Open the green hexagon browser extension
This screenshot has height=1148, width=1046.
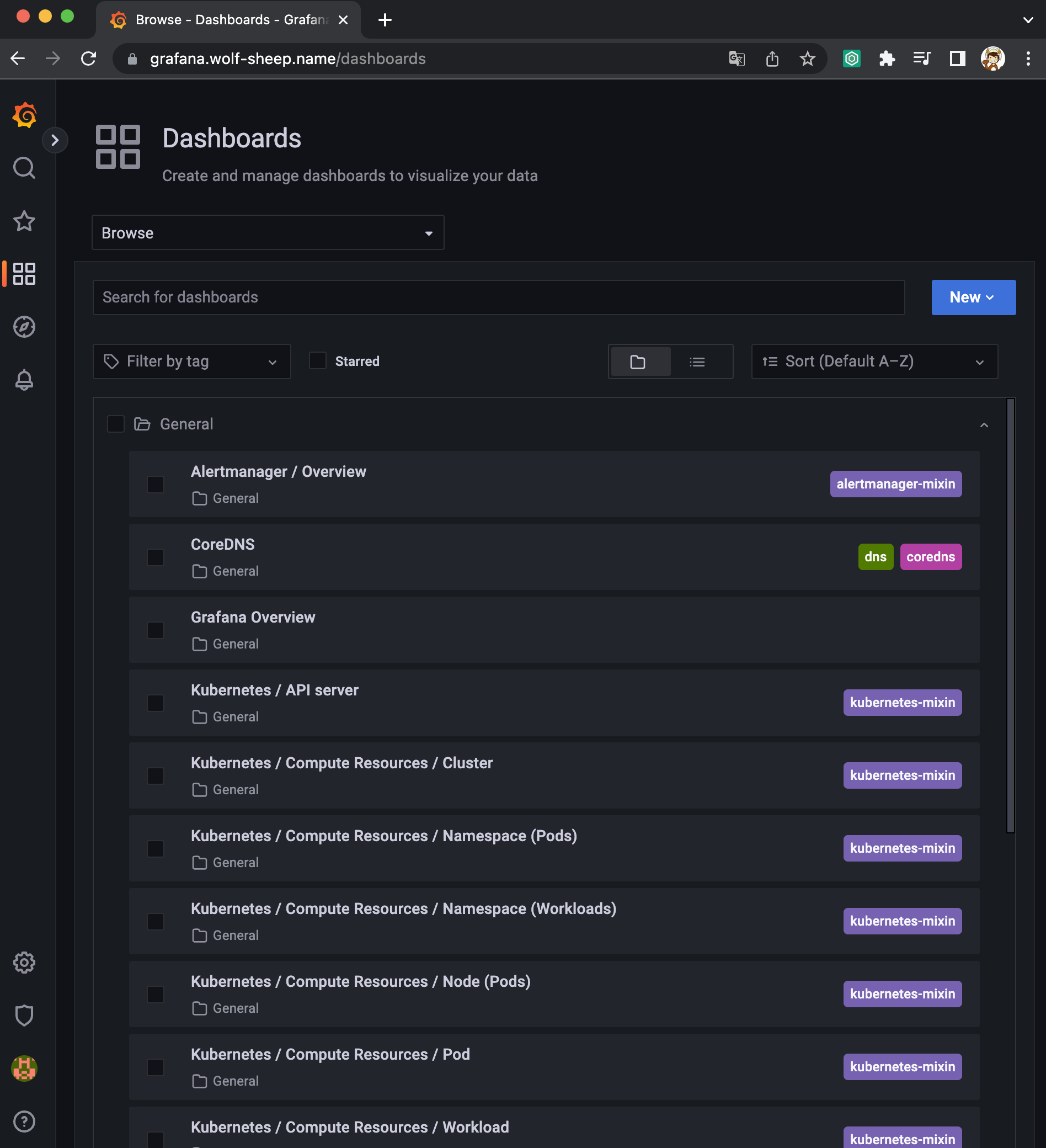coord(851,59)
